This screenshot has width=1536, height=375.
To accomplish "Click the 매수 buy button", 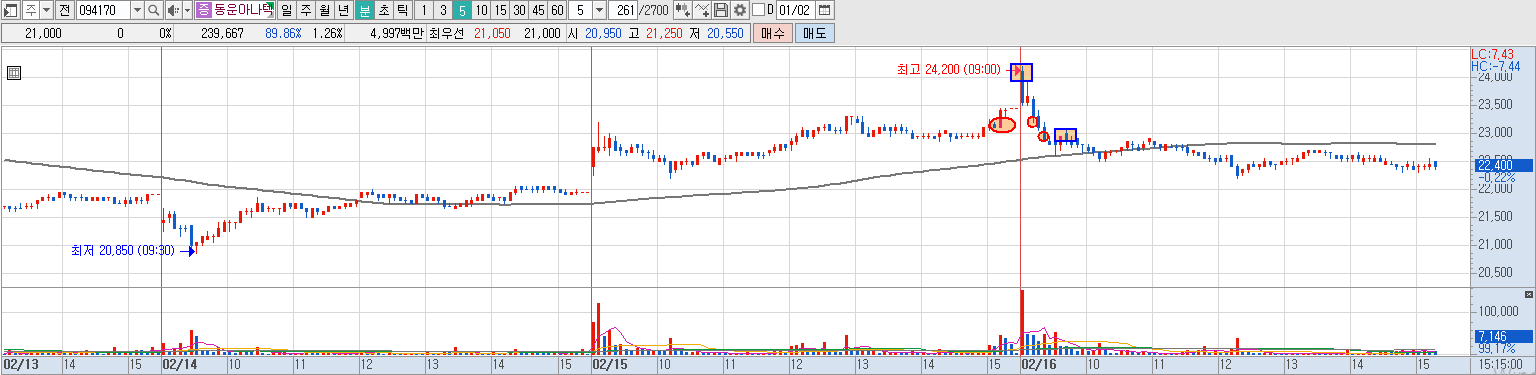I will (772, 33).
